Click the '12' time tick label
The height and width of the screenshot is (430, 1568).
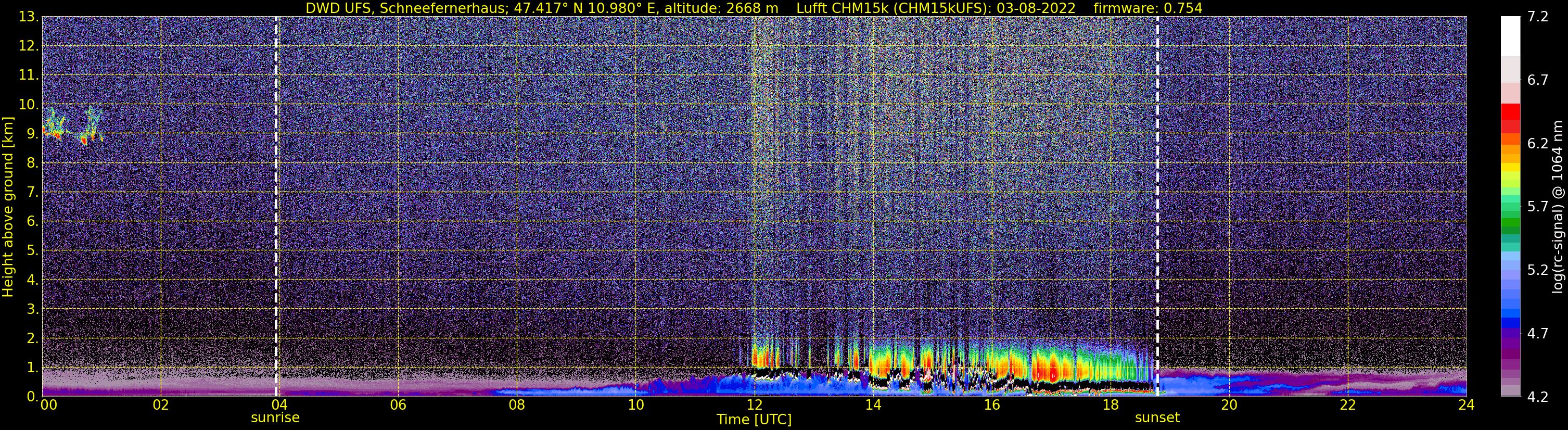(754, 405)
